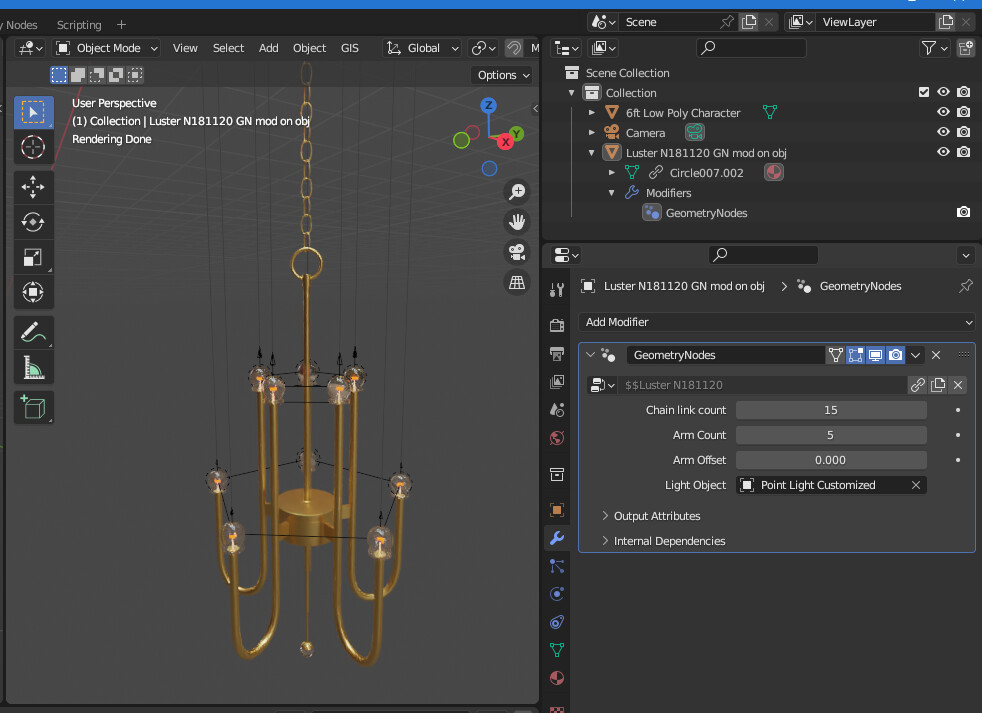Toggle GeometryNodes render camera icon in outliner
Image resolution: width=982 pixels, height=713 pixels.
[964, 212]
